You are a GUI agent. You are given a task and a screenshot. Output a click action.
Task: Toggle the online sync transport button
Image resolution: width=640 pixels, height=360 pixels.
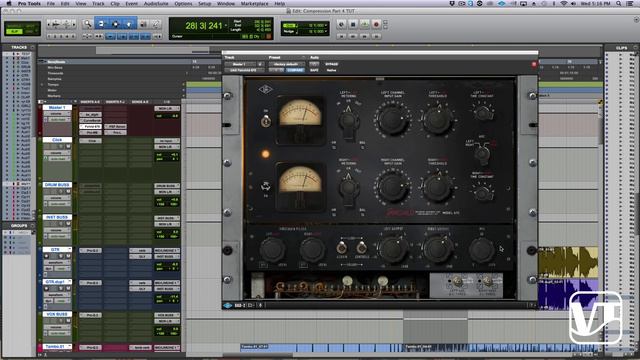point(341,24)
